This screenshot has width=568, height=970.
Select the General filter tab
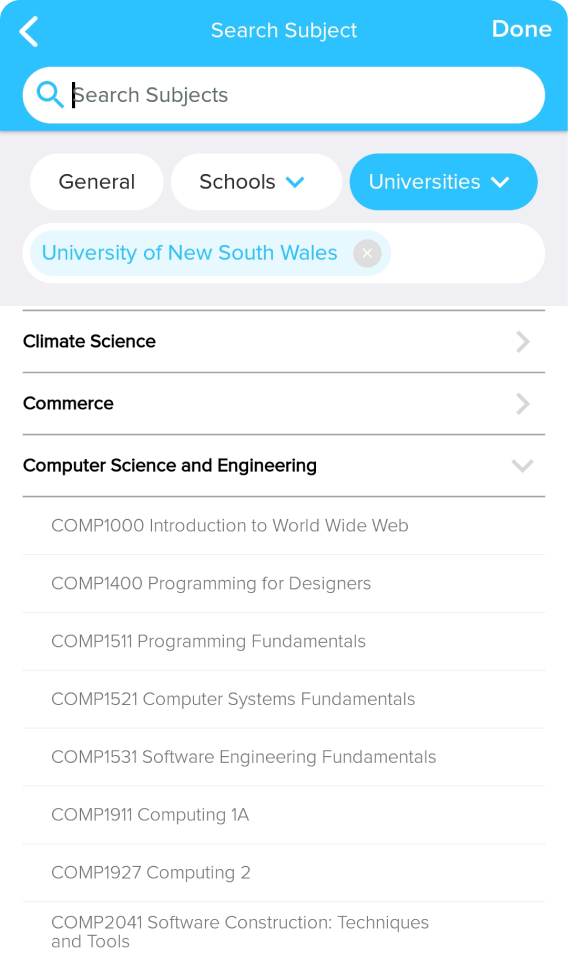click(x=97, y=182)
